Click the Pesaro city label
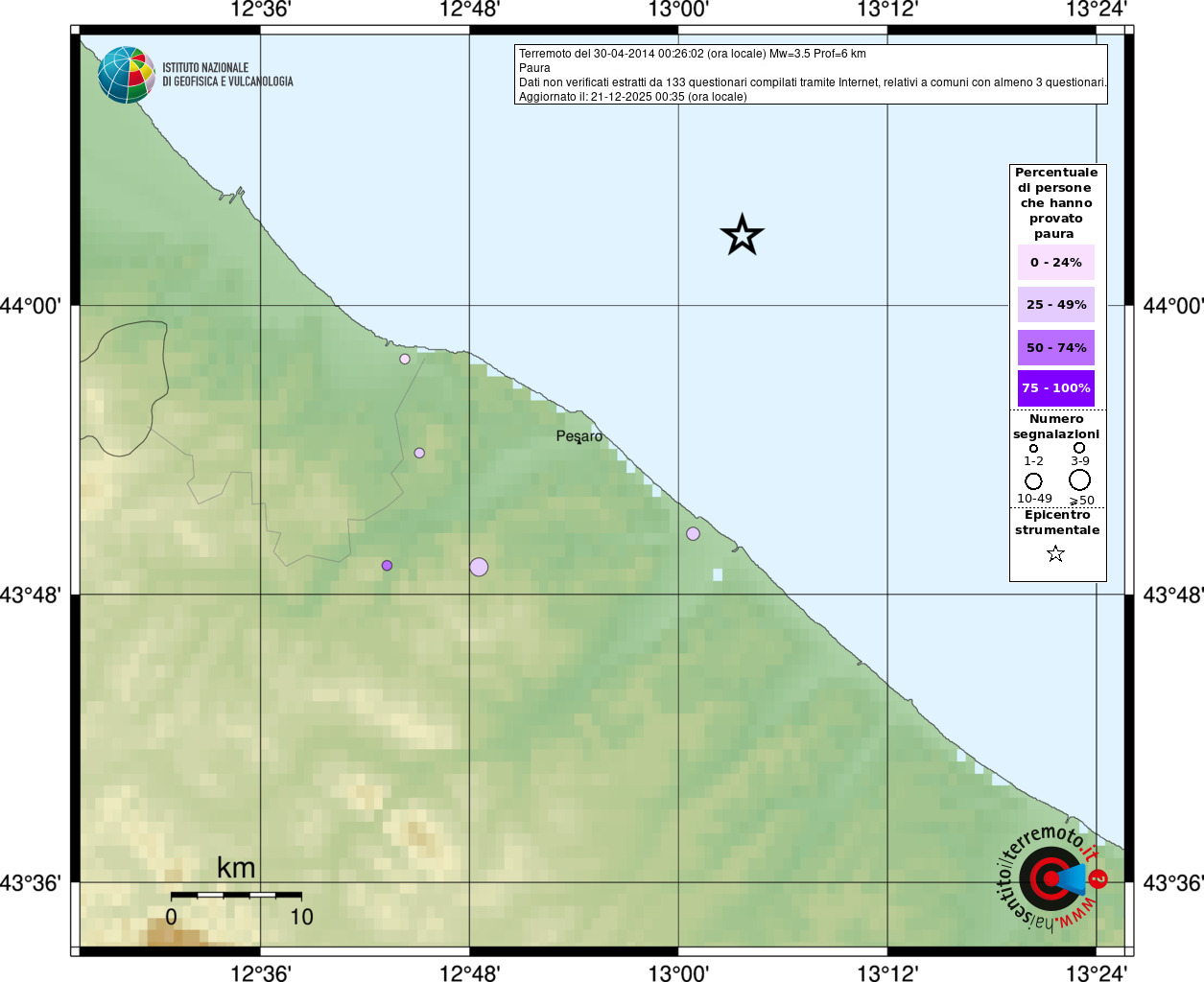Screen dimensions: 1204x982 pos(579,436)
